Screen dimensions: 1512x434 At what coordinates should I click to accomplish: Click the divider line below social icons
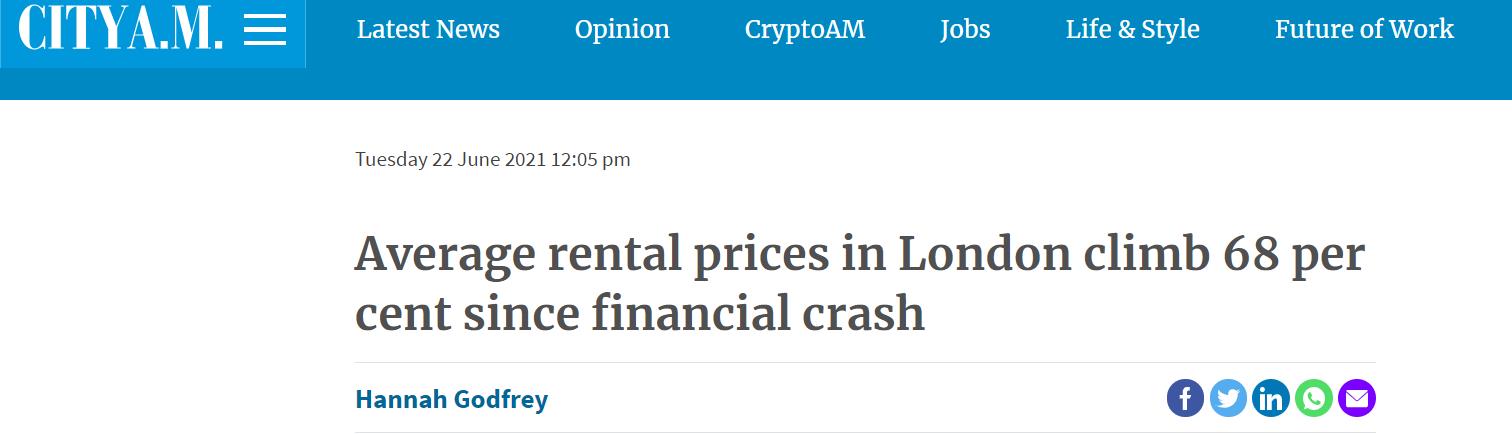point(865,432)
